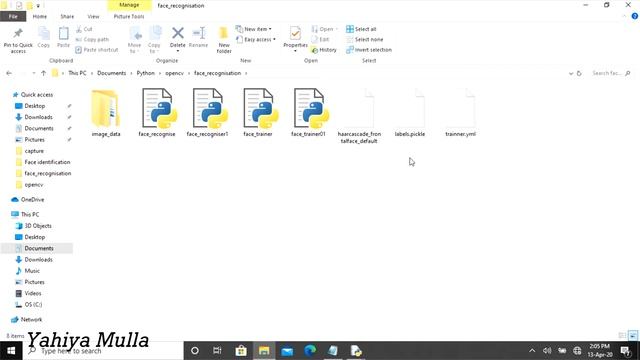Select the labels.pickle file

coord(410,113)
